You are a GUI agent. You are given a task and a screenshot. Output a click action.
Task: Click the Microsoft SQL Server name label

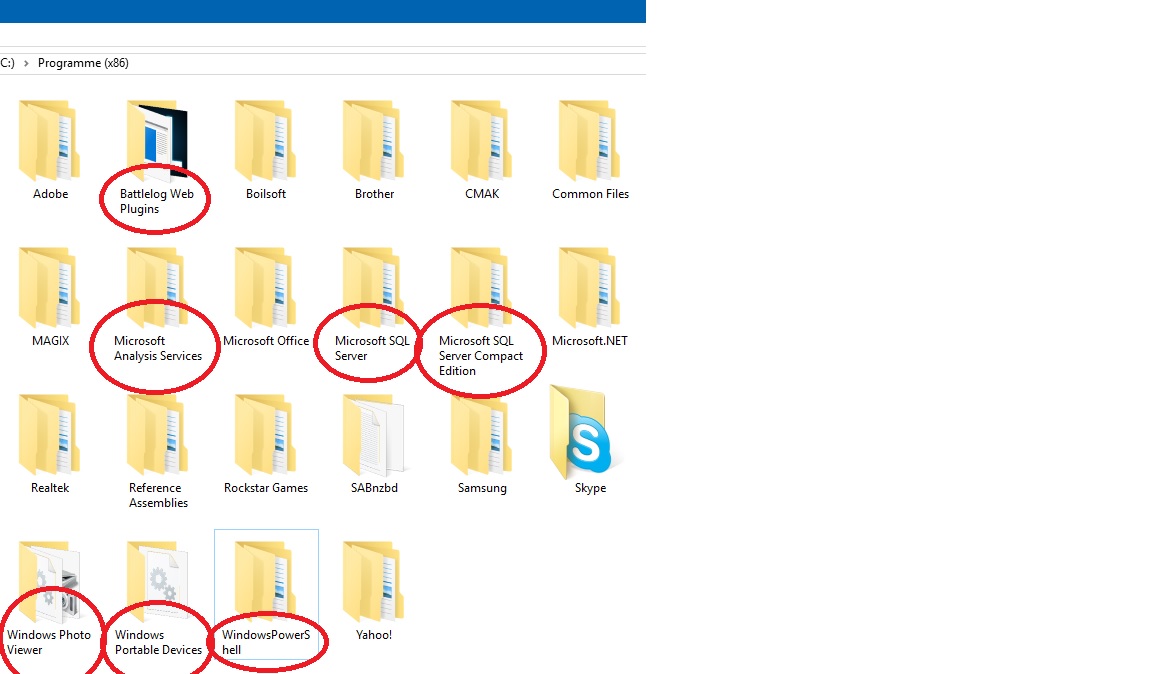pos(372,348)
